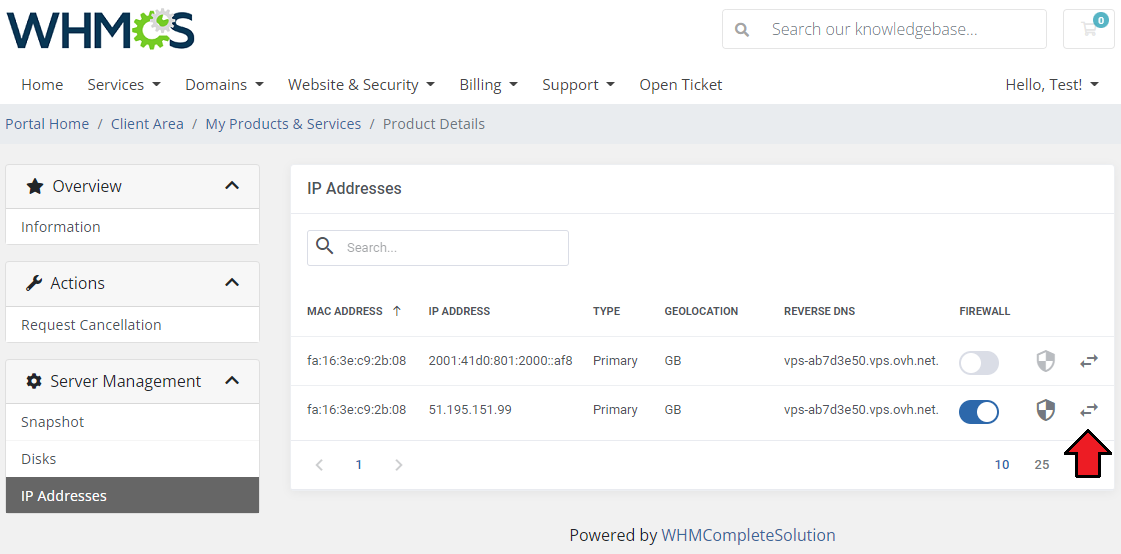This screenshot has height=554, width=1121.
Task: Show 25 entries per page
Action: tap(1042, 465)
